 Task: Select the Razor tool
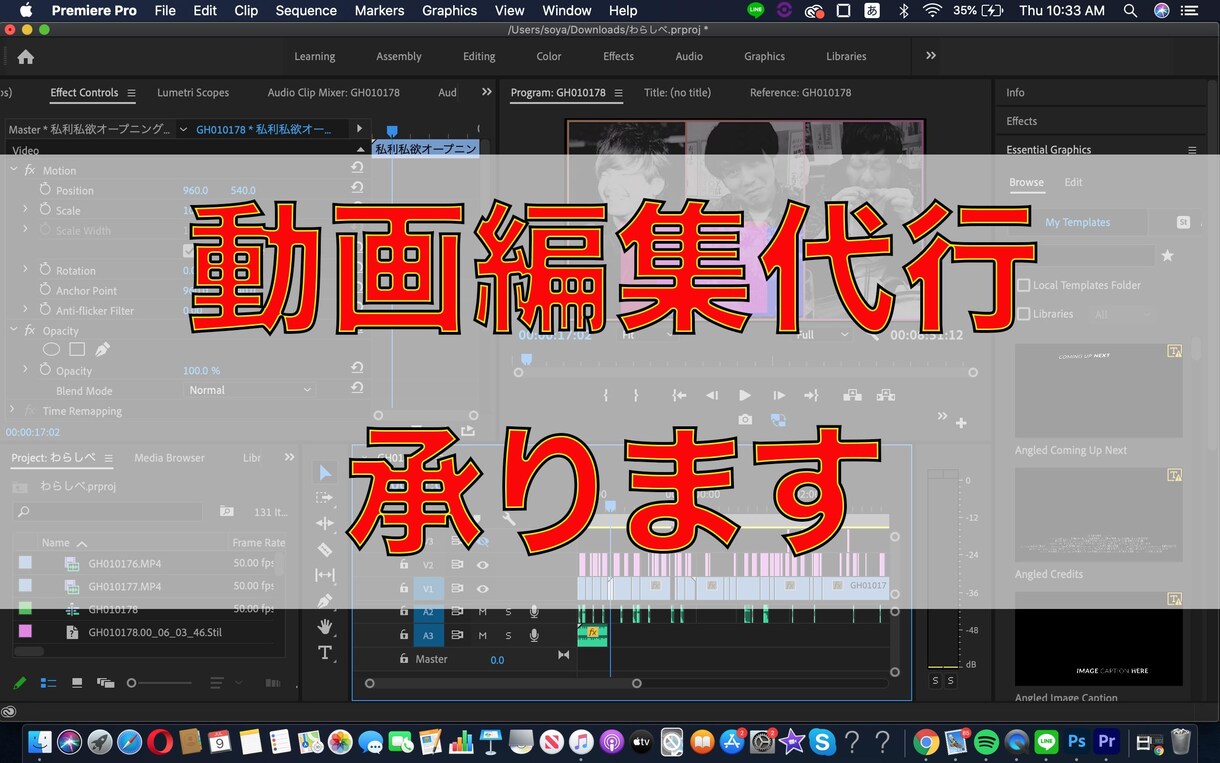coord(325,549)
